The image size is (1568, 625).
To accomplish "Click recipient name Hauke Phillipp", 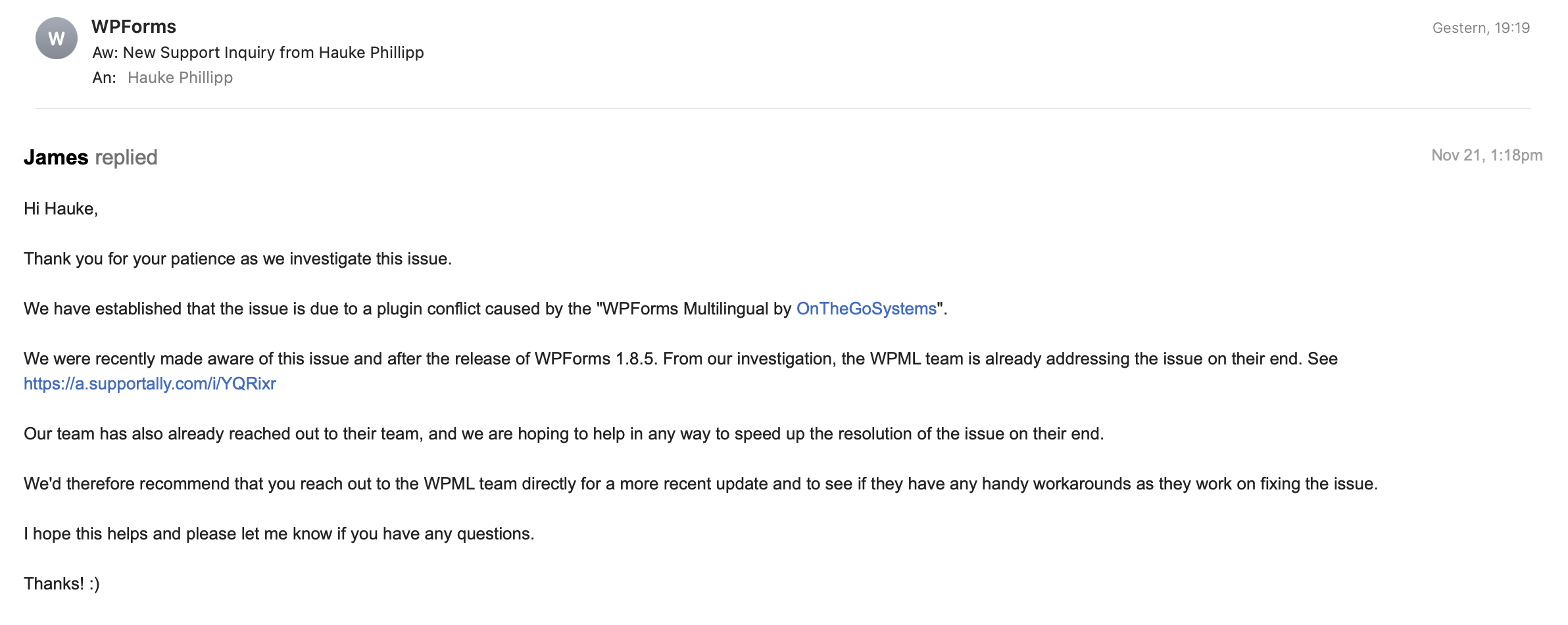I will [180, 78].
